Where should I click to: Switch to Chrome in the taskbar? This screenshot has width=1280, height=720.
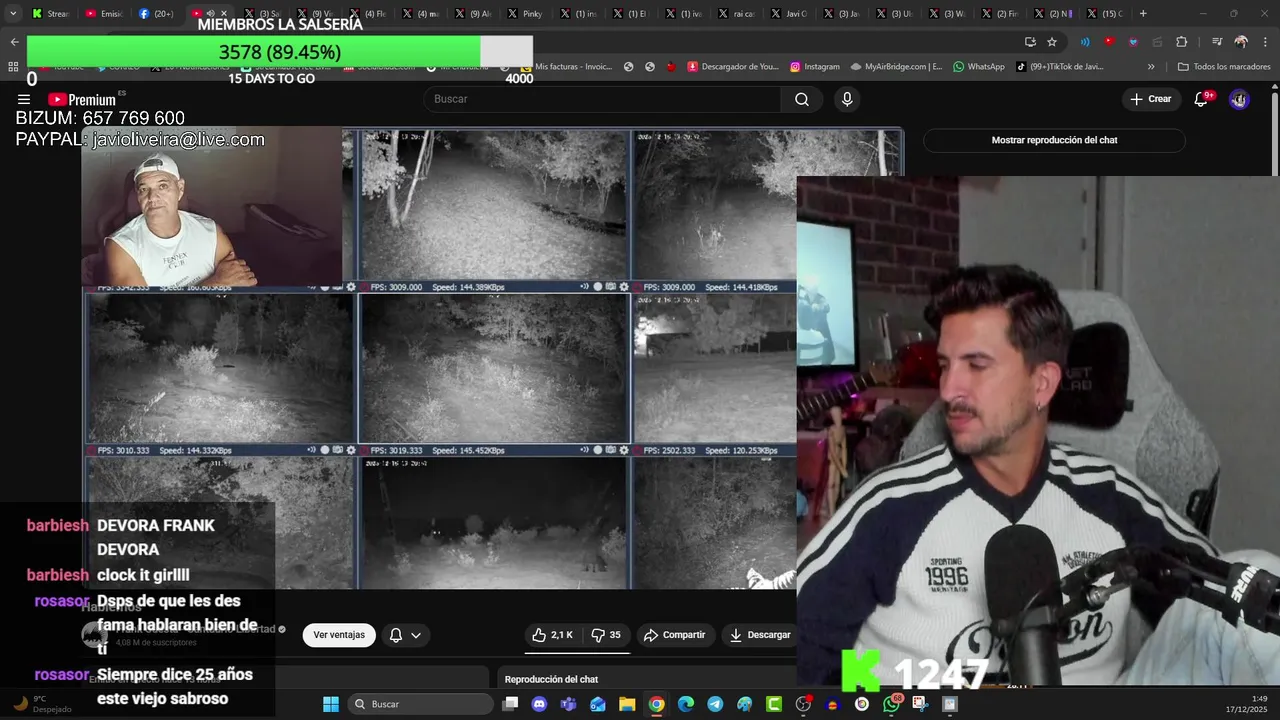pos(656,704)
